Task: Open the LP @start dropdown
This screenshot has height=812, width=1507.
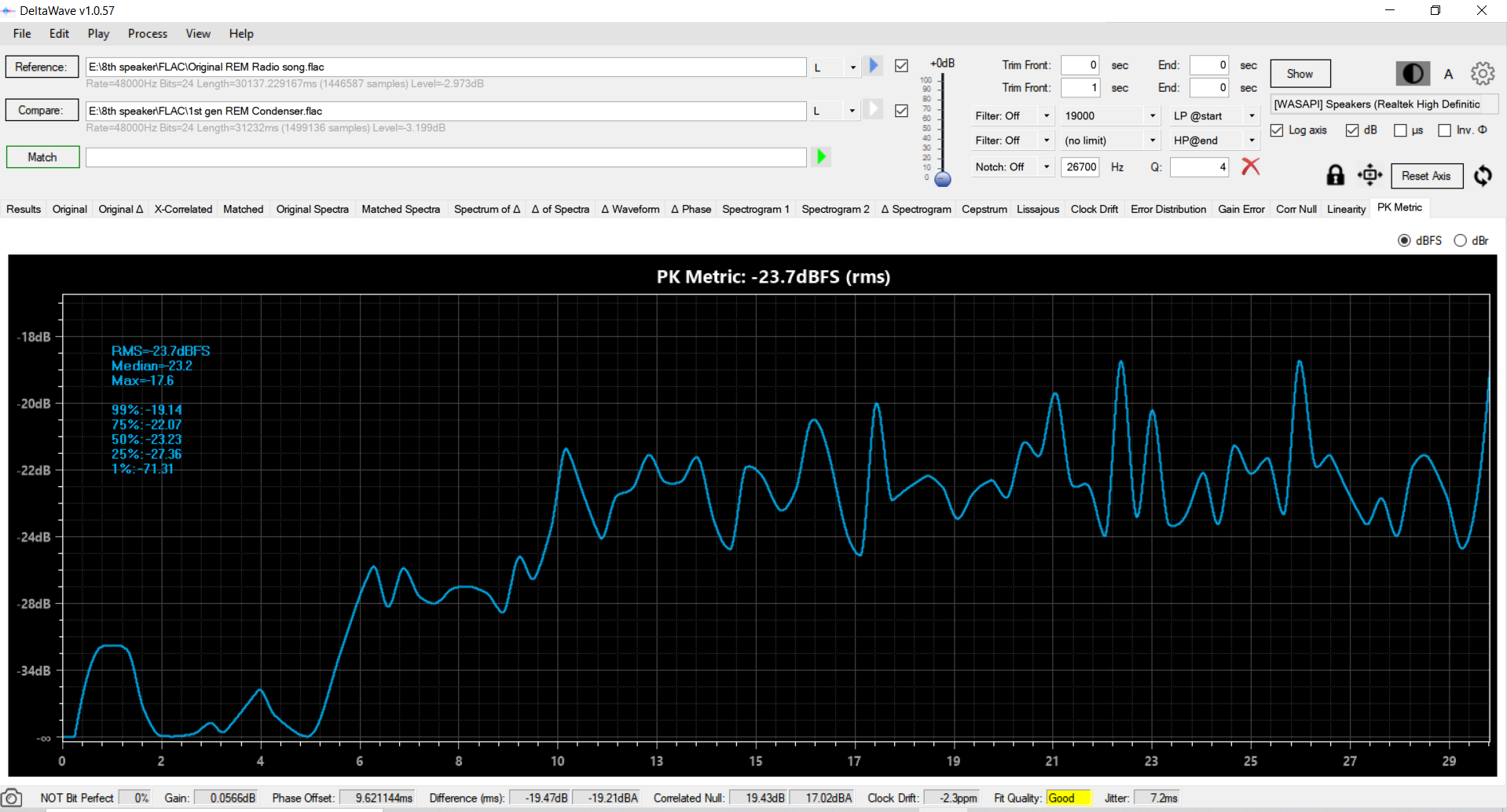Action: pos(1215,115)
